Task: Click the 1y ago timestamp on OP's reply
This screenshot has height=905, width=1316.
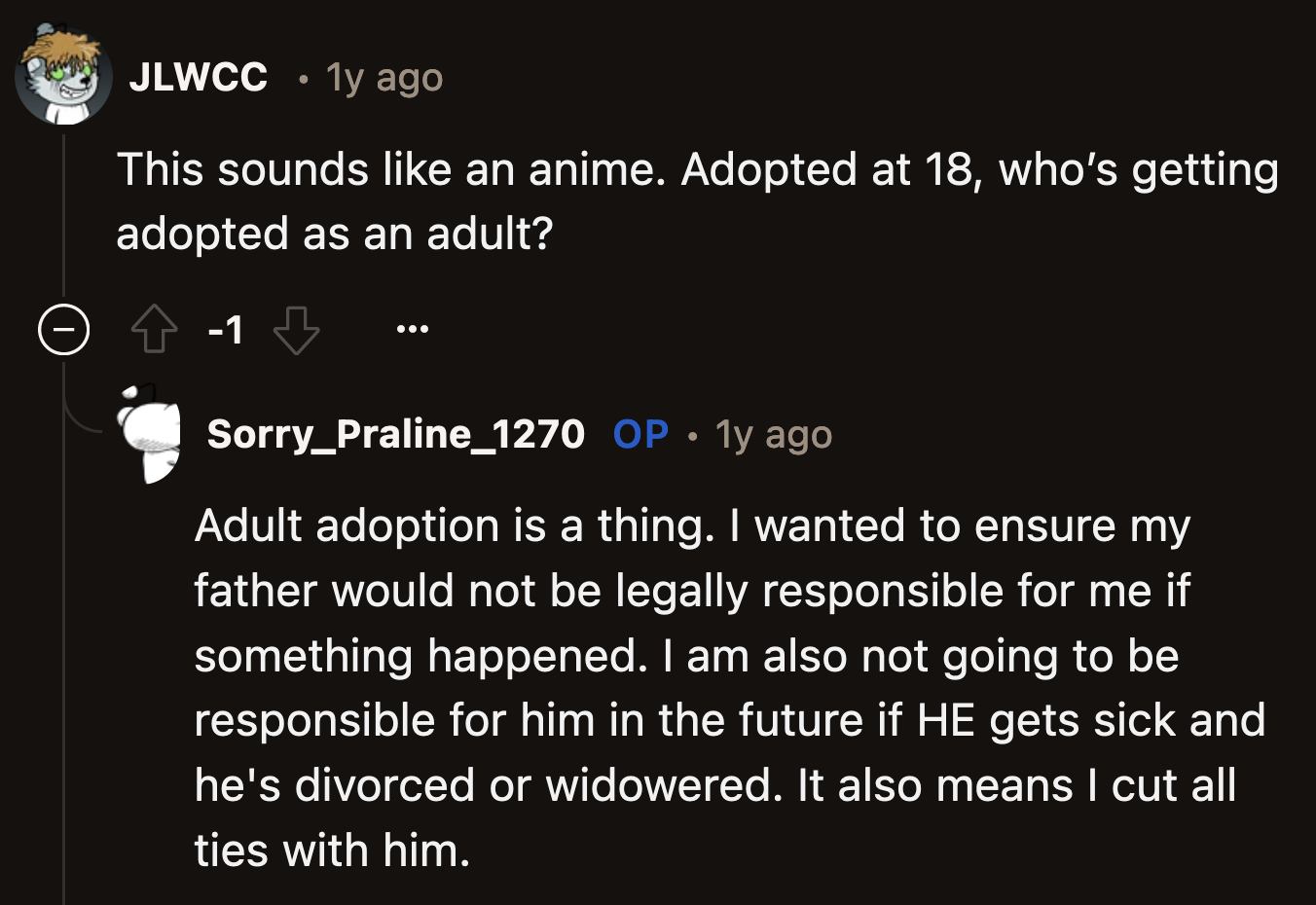Action: point(773,434)
